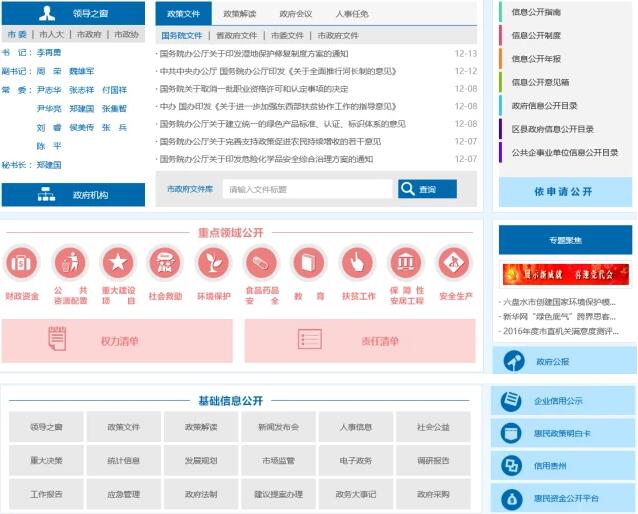The height and width of the screenshot is (514, 638).
Task: Open the 政府采购 grid item
Action: pos(433,494)
